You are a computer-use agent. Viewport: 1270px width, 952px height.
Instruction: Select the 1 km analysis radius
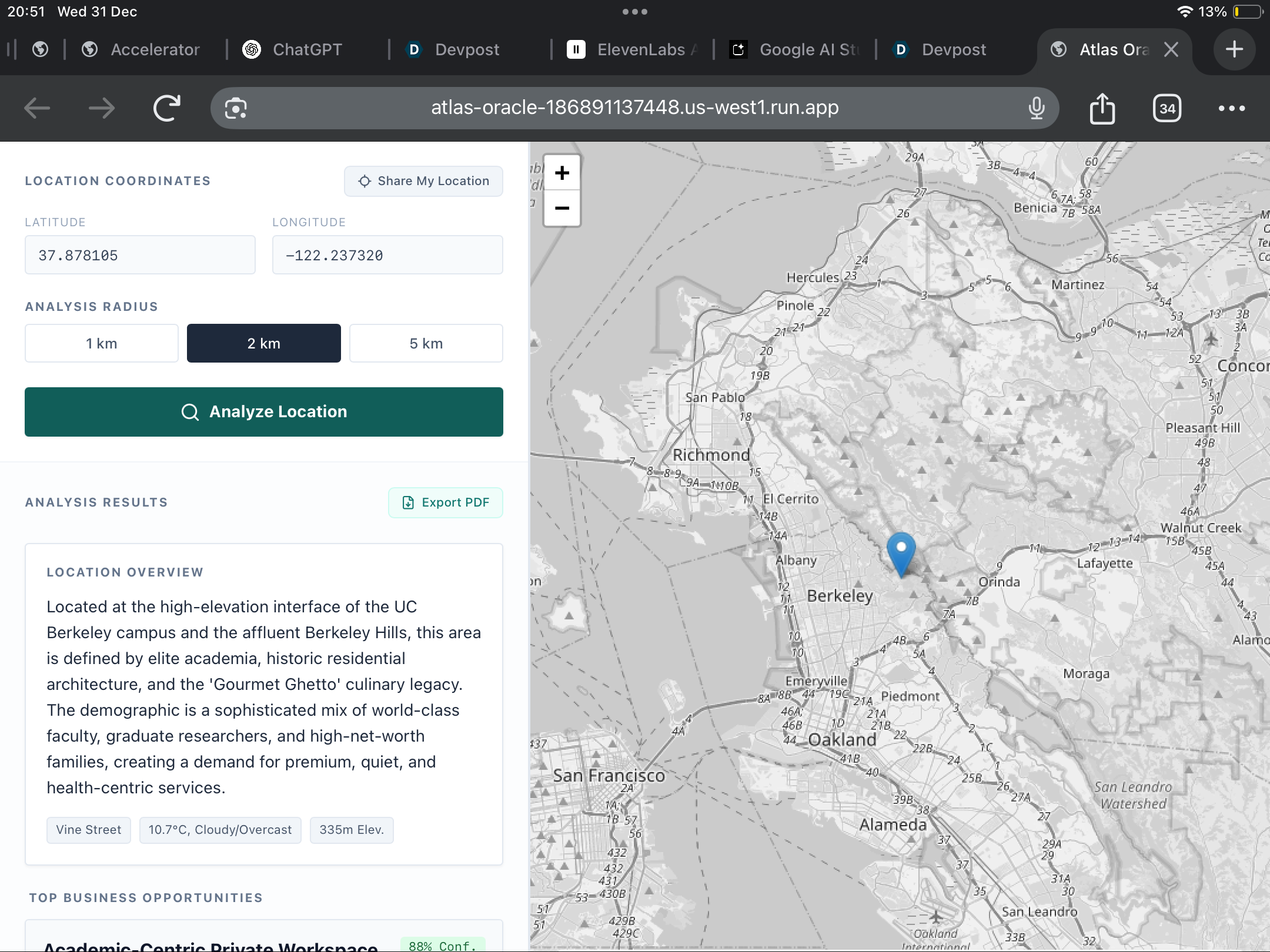pos(102,343)
